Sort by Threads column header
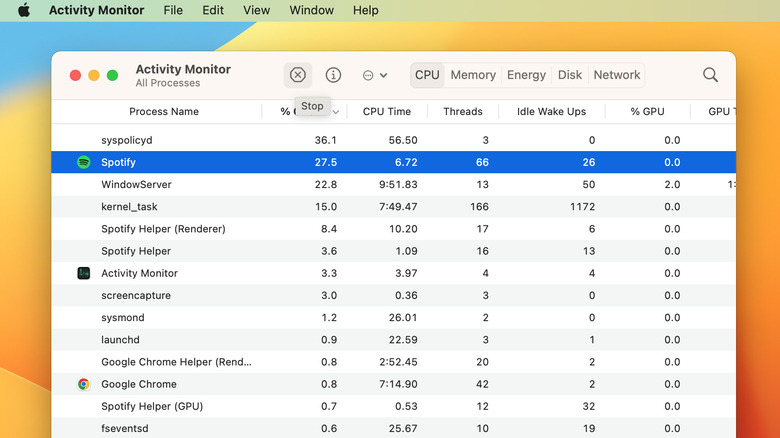 click(x=463, y=112)
